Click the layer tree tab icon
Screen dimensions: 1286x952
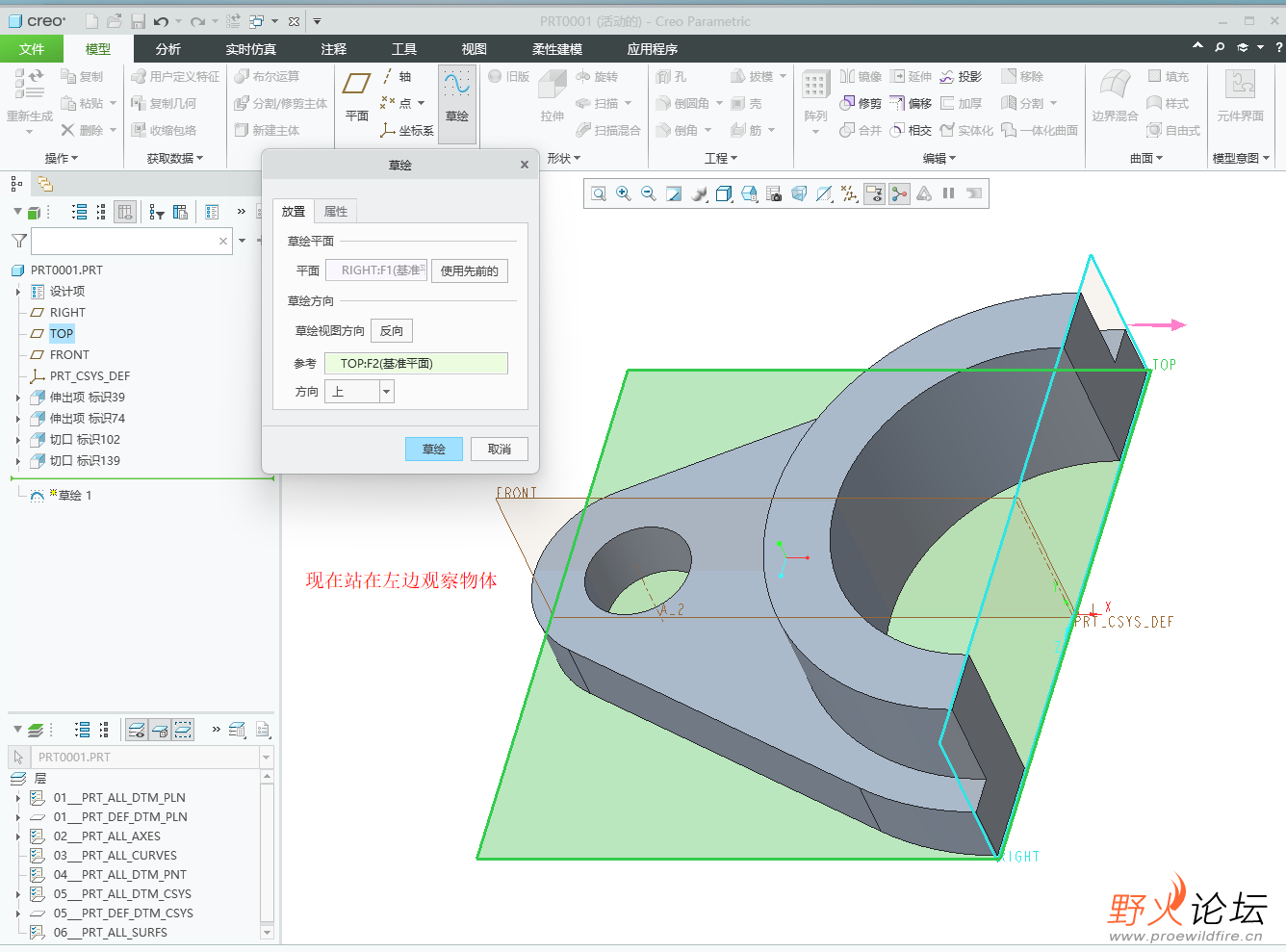[x=45, y=184]
